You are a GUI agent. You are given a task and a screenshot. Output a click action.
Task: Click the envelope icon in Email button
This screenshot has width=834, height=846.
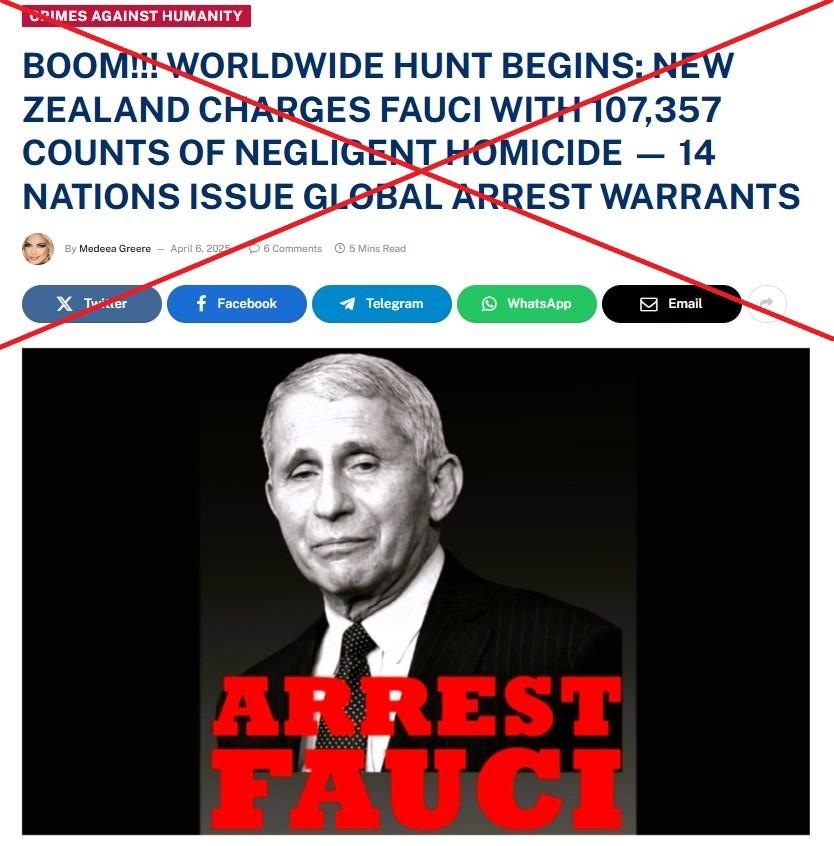click(648, 304)
